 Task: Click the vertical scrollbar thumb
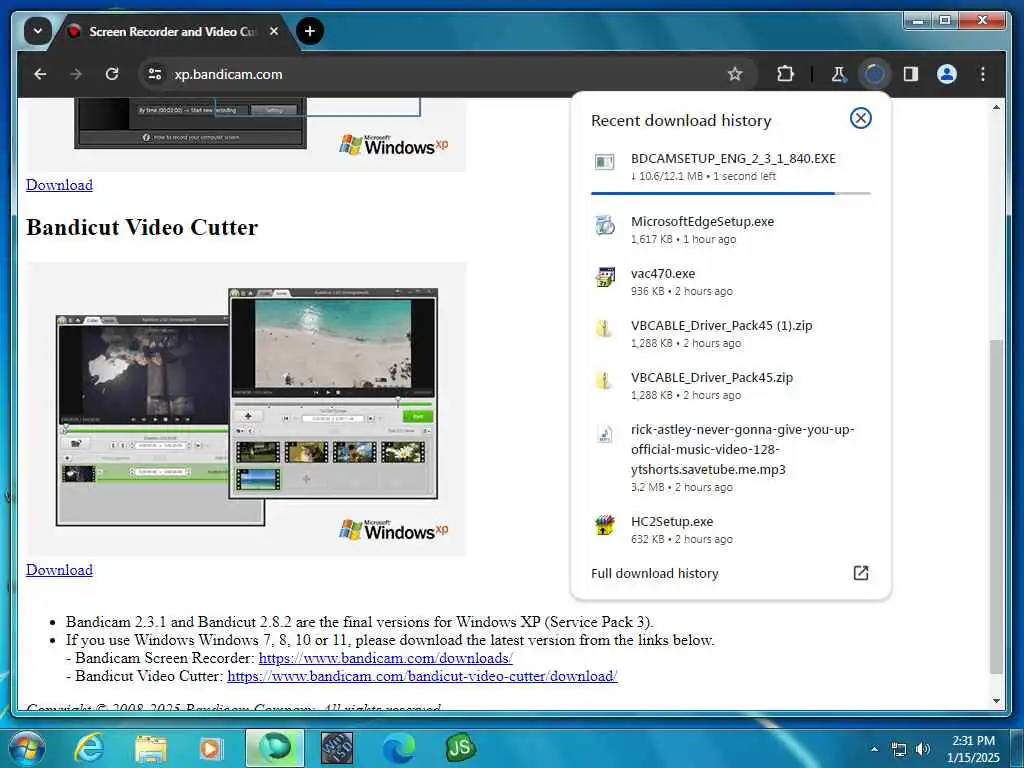pos(996,506)
